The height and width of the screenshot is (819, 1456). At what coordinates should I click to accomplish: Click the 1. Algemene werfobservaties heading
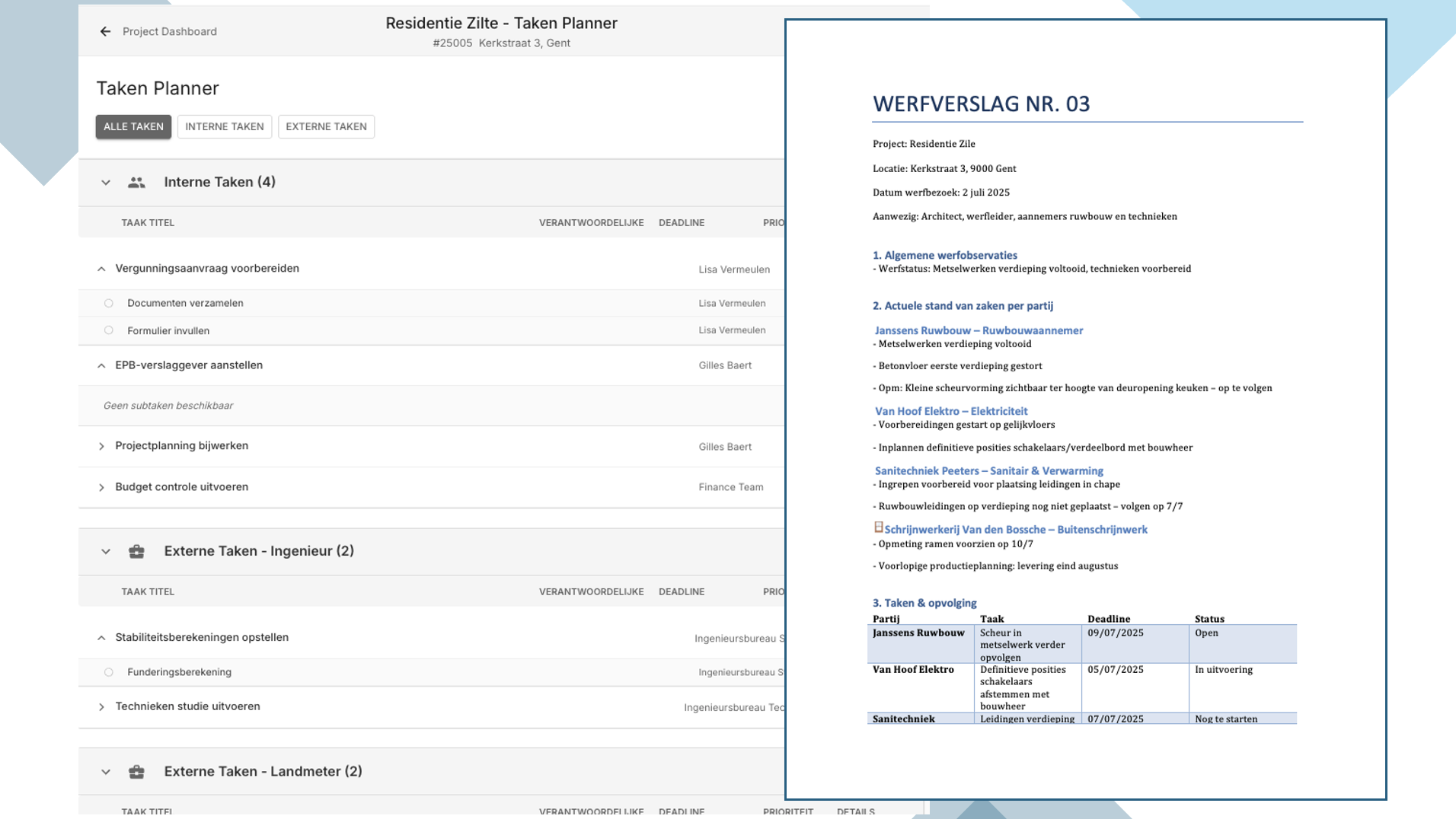[944, 255]
